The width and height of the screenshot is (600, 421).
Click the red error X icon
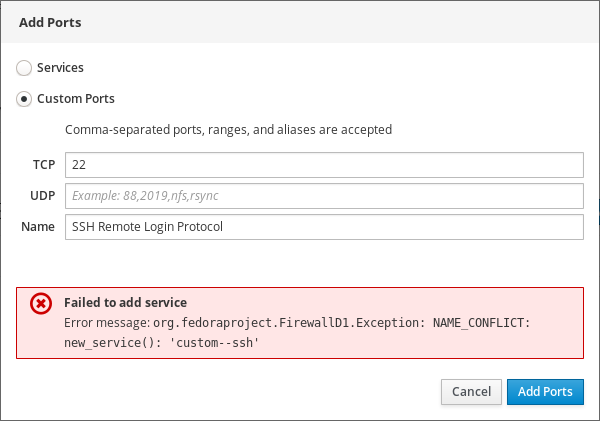[x=41, y=304]
